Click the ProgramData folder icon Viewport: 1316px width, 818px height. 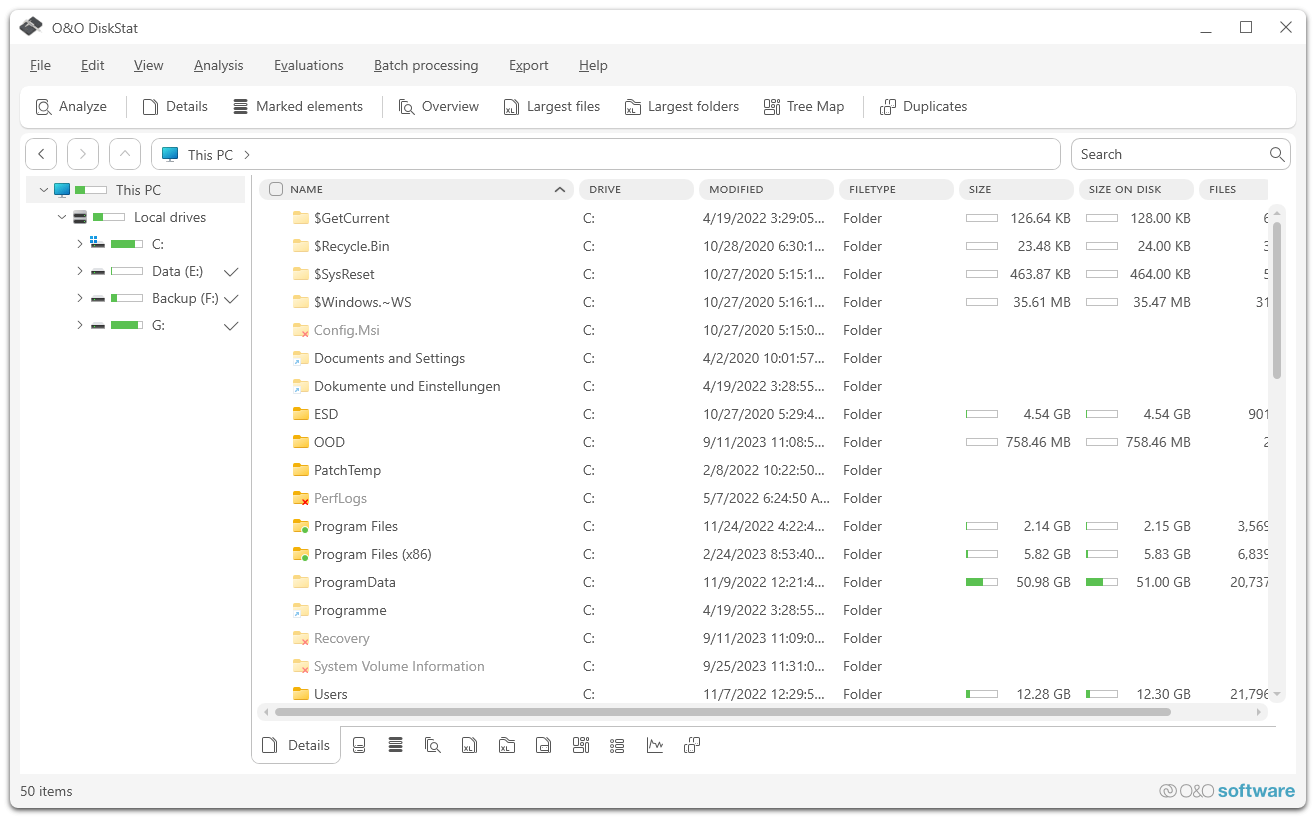pyautogui.click(x=300, y=582)
